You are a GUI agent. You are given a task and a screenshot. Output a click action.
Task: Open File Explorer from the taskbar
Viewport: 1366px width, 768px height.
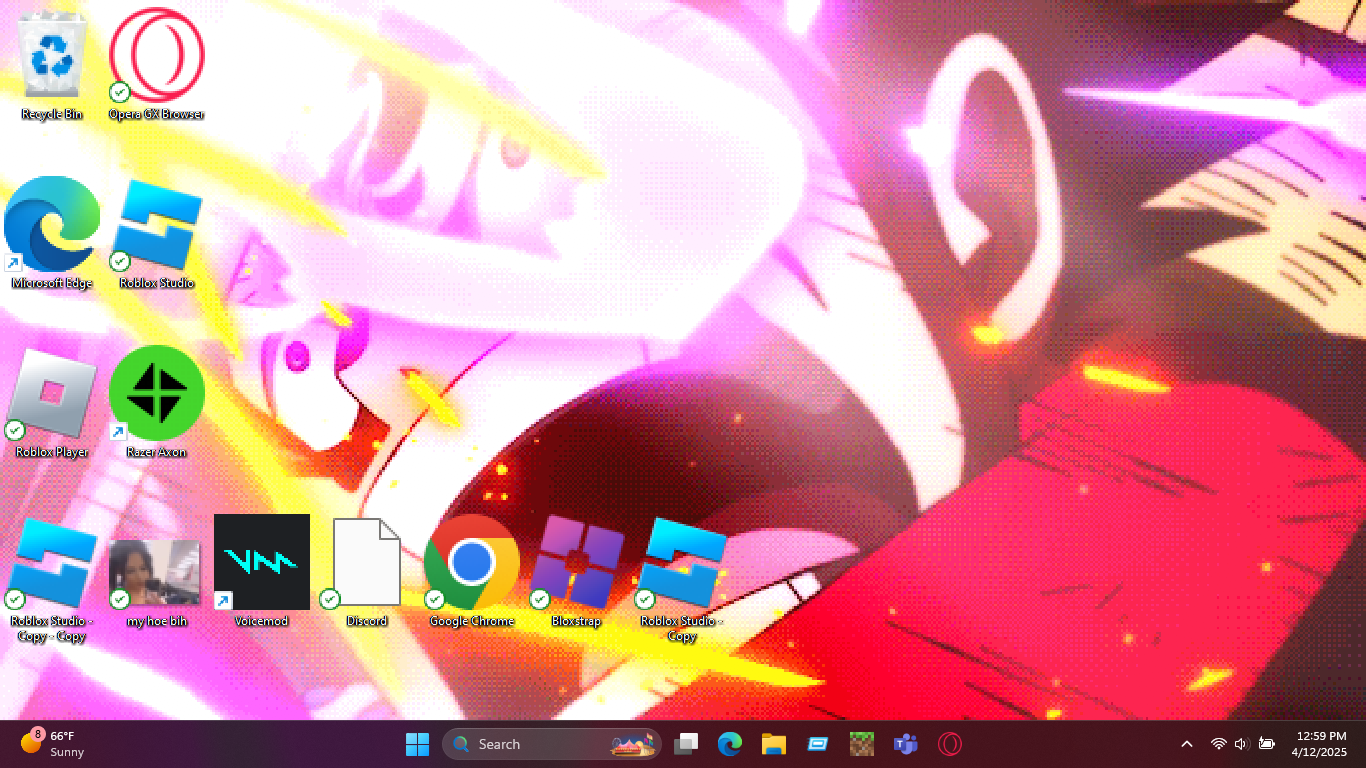[774, 744]
